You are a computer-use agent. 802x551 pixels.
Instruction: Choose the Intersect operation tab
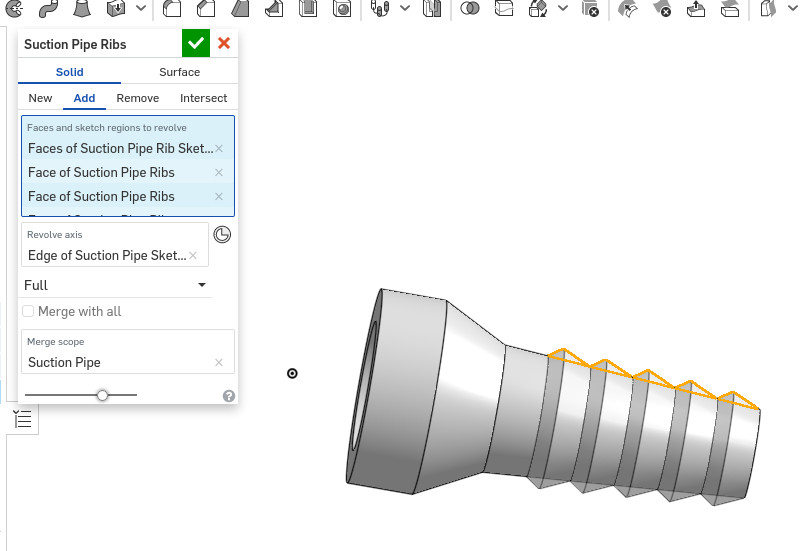click(x=204, y=98)
